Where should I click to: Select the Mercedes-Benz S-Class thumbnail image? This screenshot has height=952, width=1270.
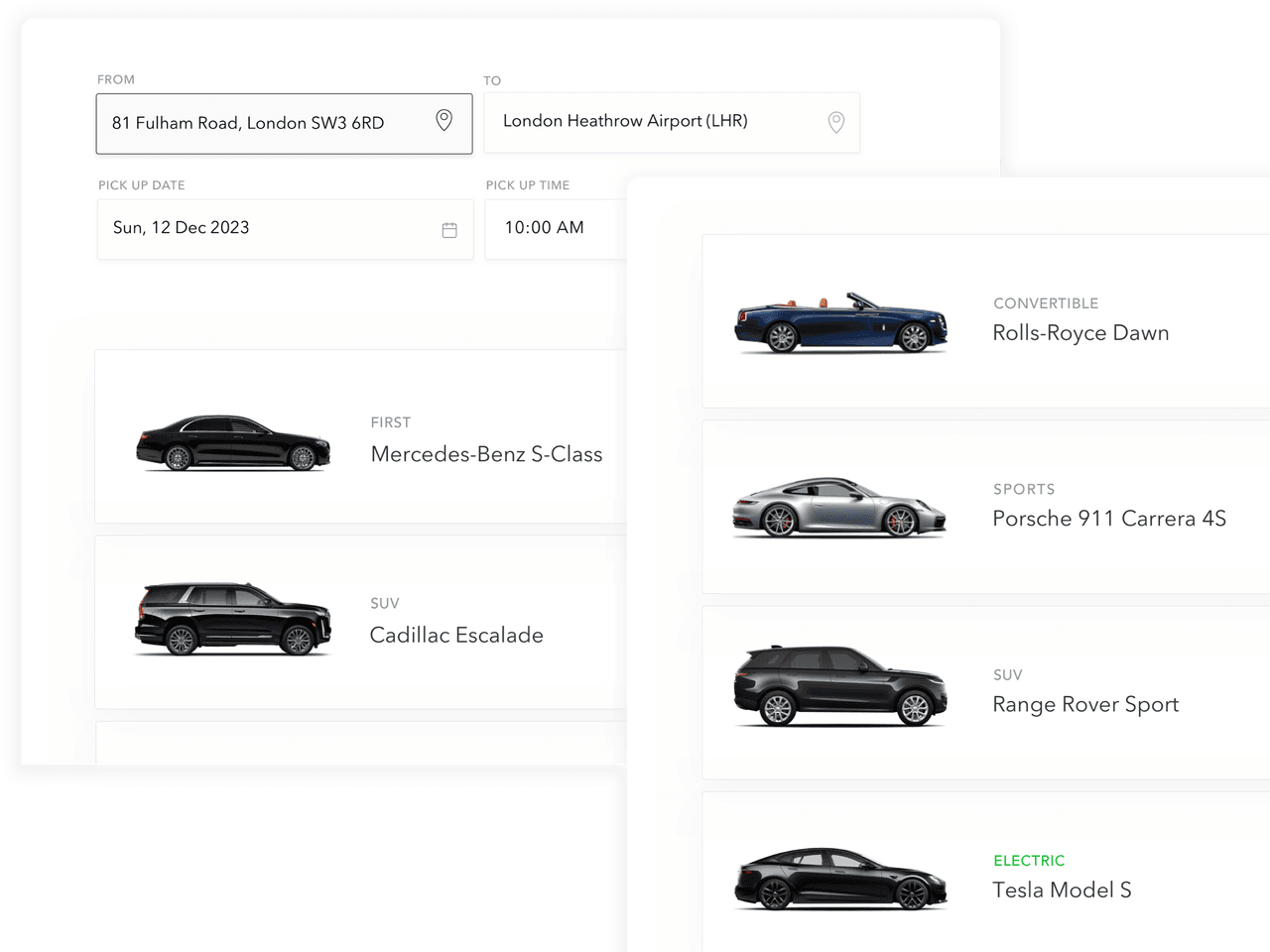(x=233, y=442)
